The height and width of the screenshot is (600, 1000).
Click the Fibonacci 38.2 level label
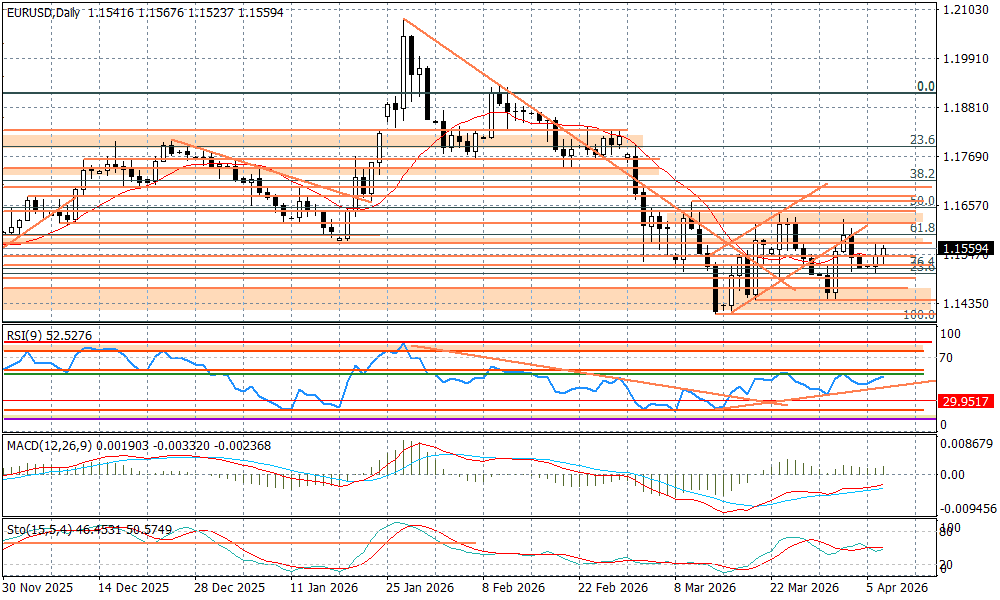coord(924,173)
